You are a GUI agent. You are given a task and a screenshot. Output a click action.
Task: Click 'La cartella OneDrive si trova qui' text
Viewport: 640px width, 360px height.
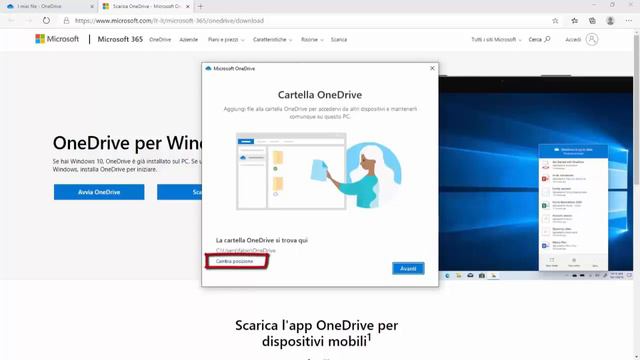click(262, 240)
